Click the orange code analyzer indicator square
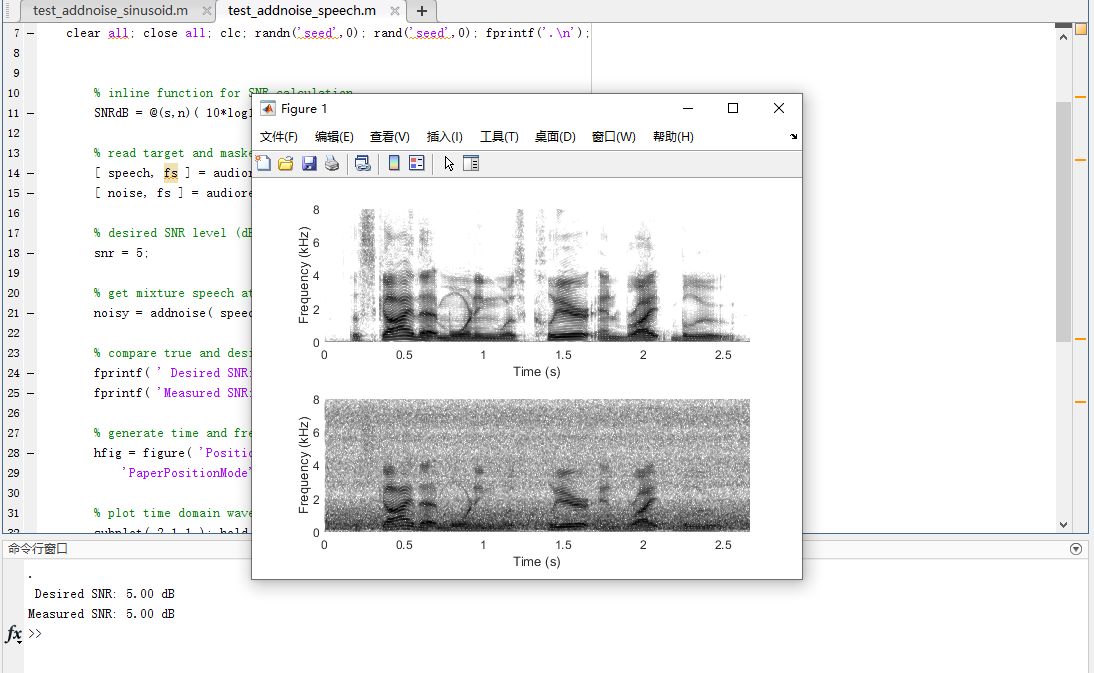 (x=1081, y=29)
